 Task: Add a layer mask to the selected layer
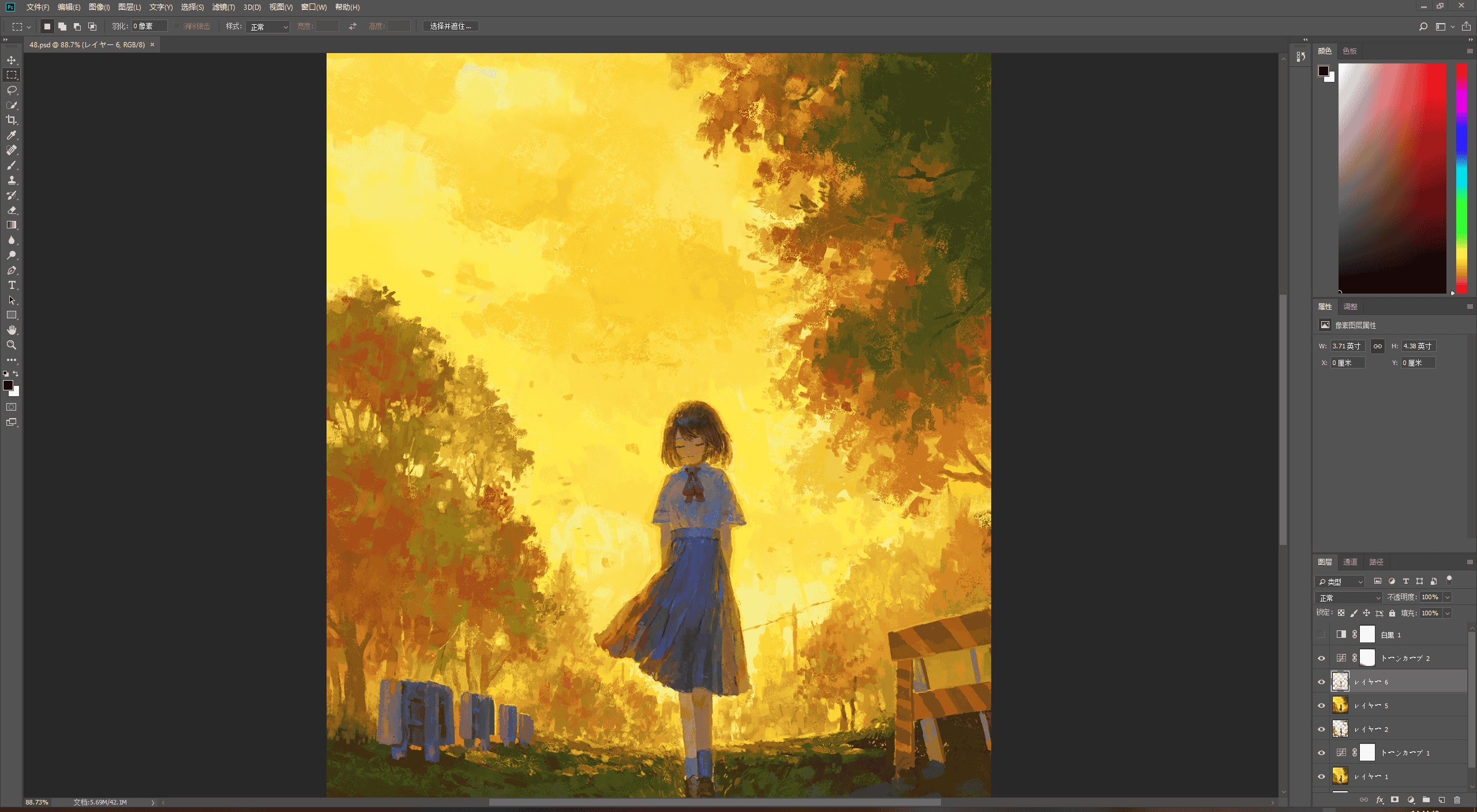coord(1394,800)
